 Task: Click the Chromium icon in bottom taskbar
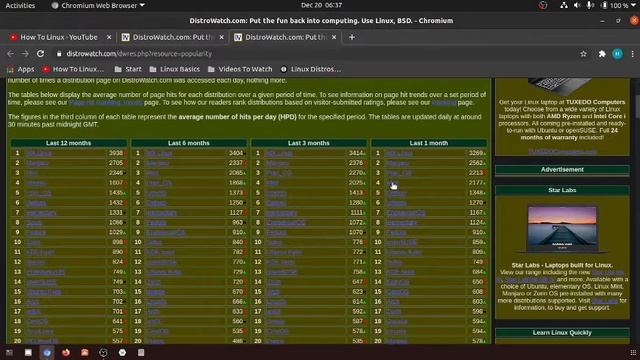[x=47, y=352]
